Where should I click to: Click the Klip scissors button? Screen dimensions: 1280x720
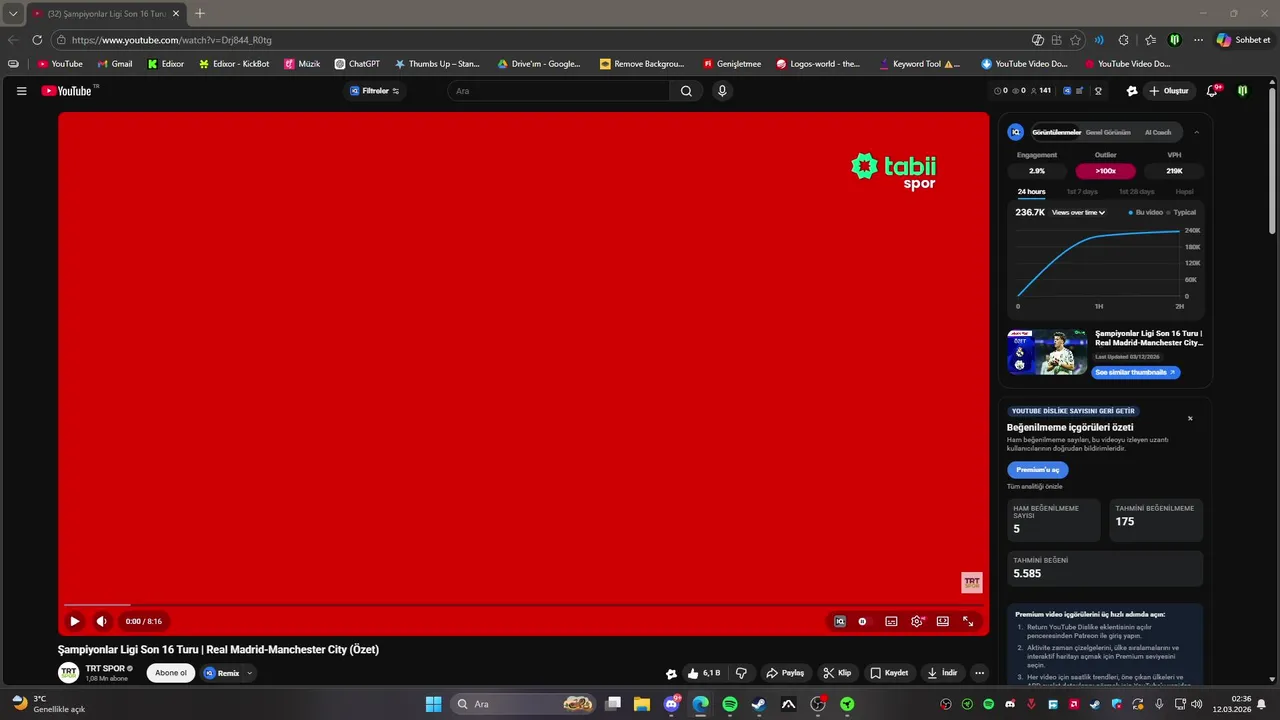tap(838, 673)
